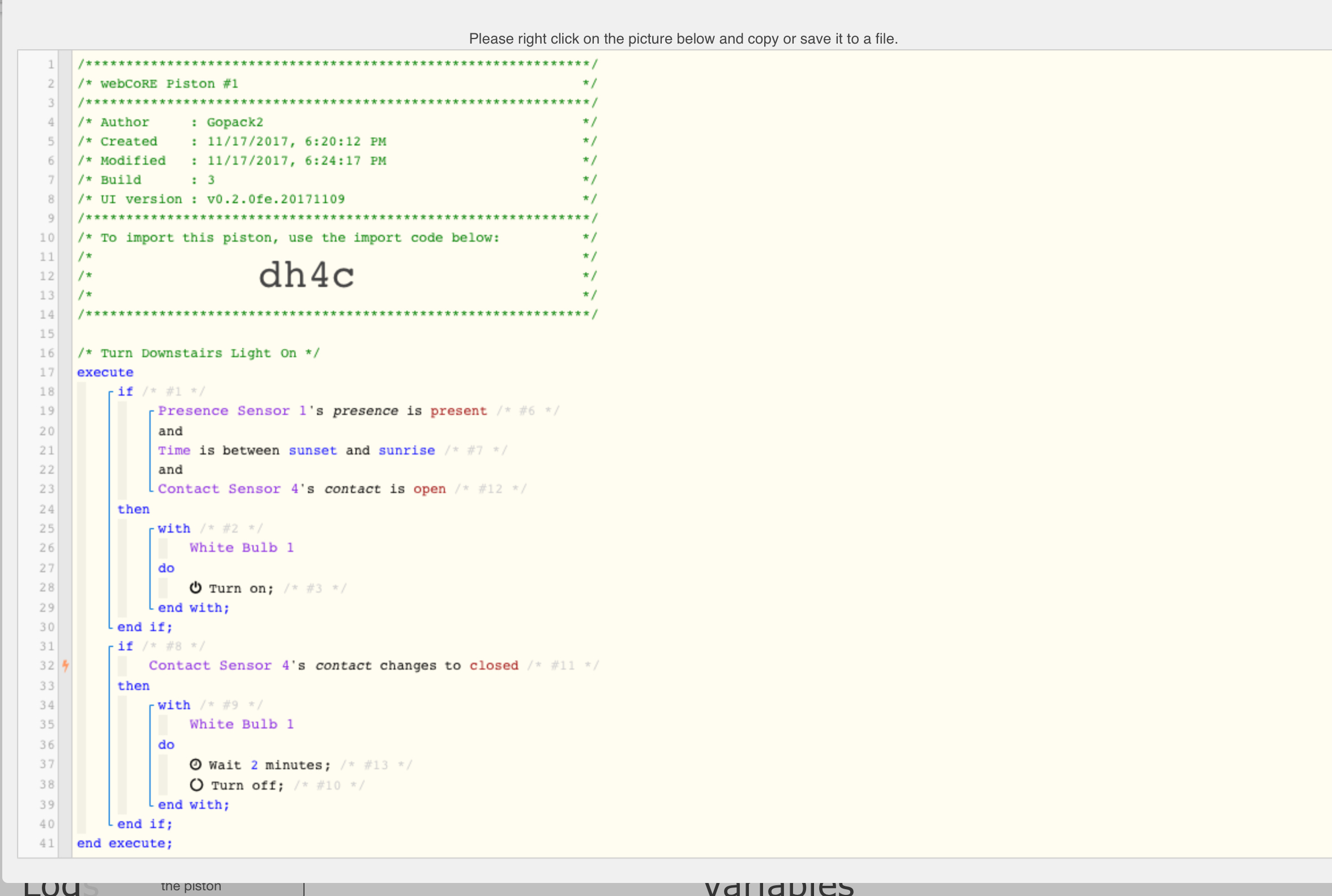
Task: Click 'do' on line 36
Action: click(166, 744)
